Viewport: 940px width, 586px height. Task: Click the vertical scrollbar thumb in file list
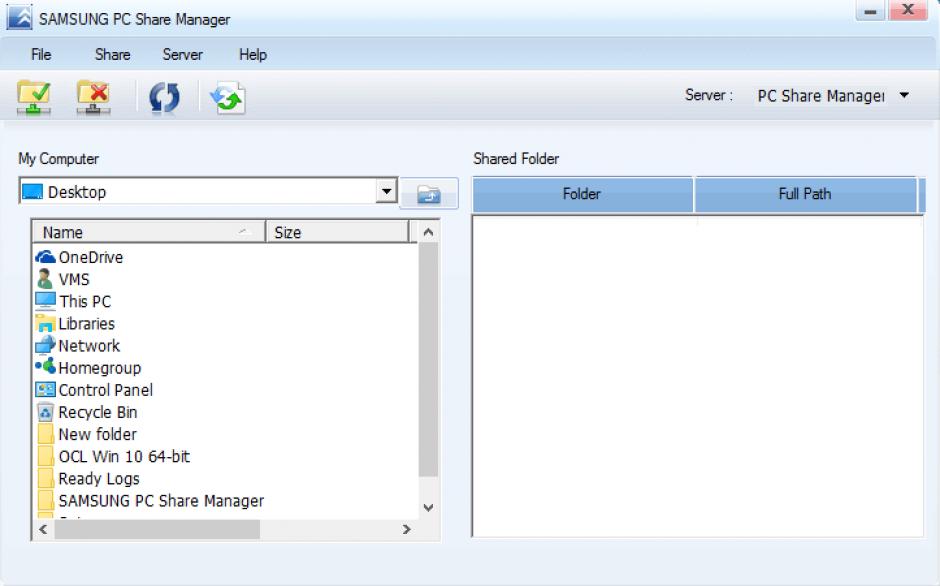pos(428,359)
